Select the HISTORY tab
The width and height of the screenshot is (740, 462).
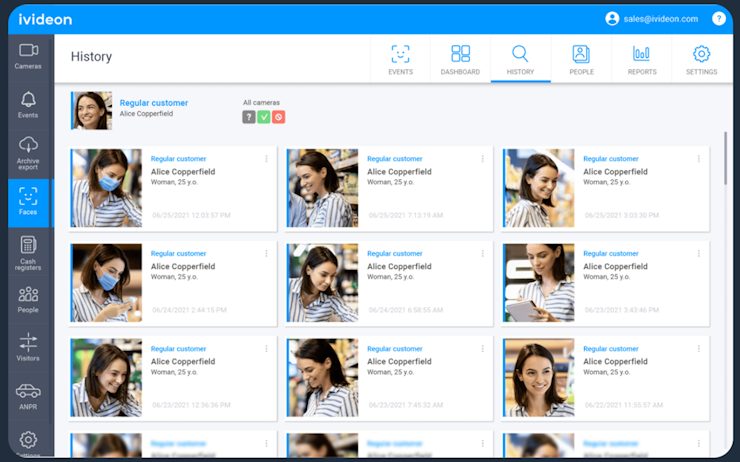521,59
